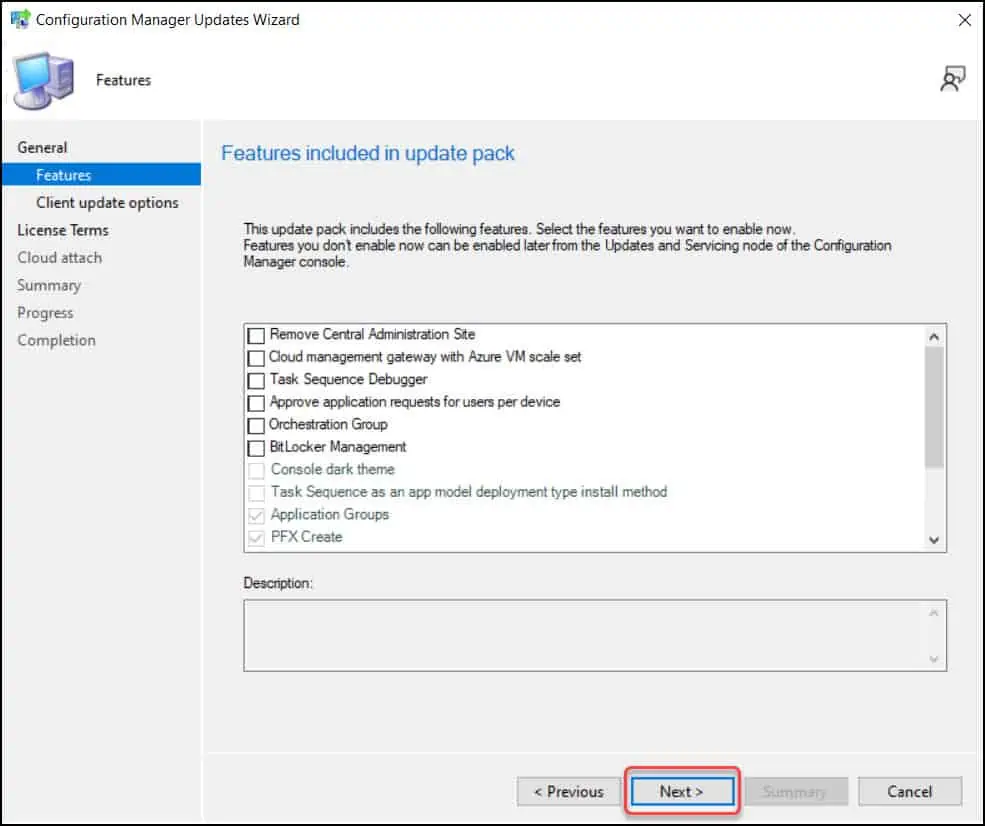Click the features list scroll down arrow
The image size is (985, 826).
(934, 540)
